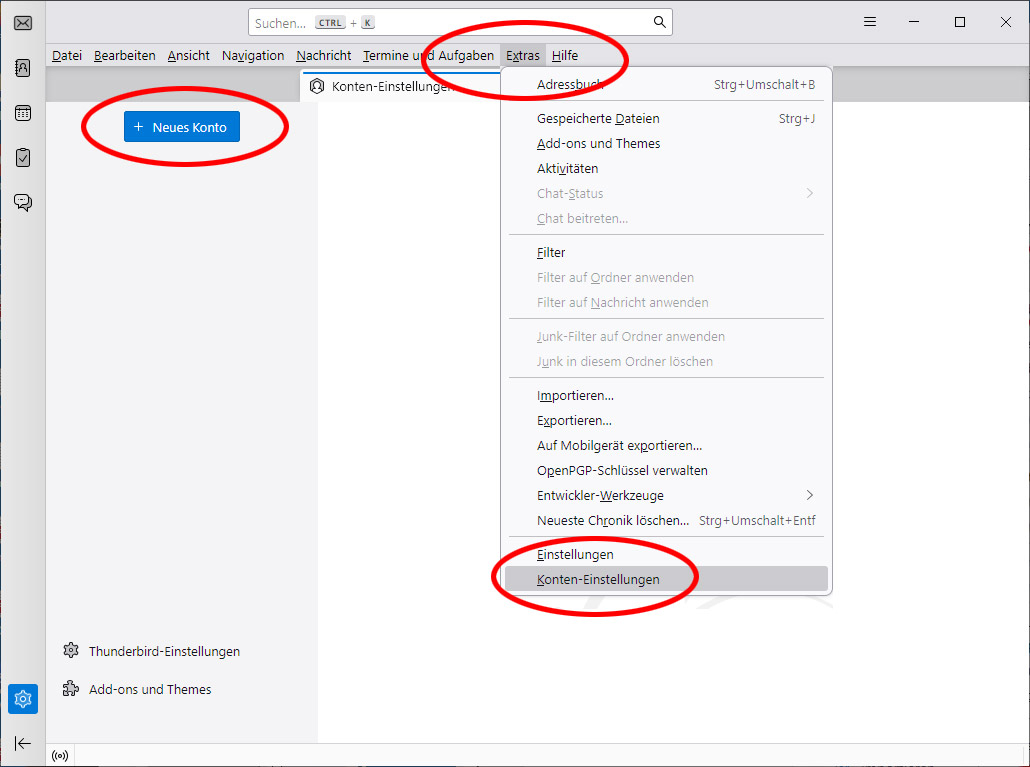This screenshot has width=1030, height=767.
Task: Open the Navigation menu
Action: pos(253,56)
